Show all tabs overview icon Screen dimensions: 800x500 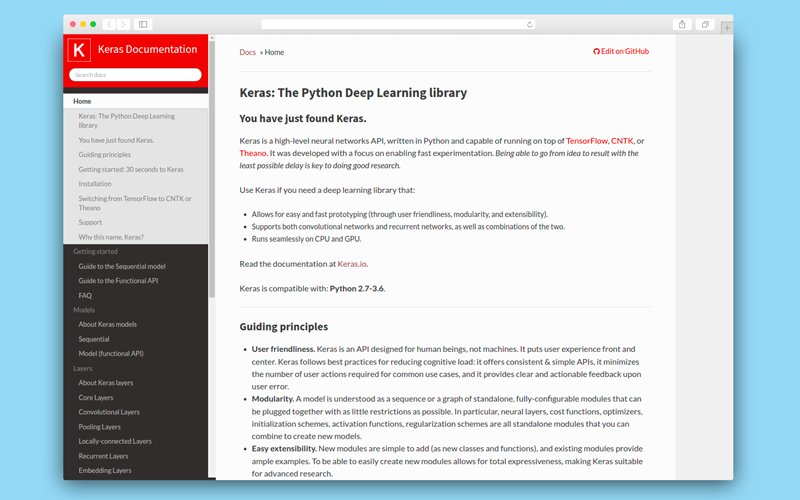(705, 24)
